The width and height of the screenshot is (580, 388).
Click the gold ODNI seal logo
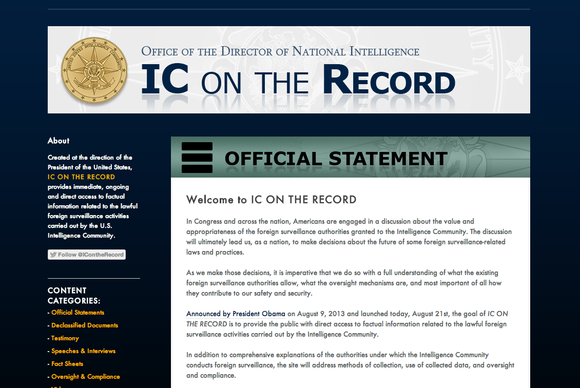click(94, 70)
